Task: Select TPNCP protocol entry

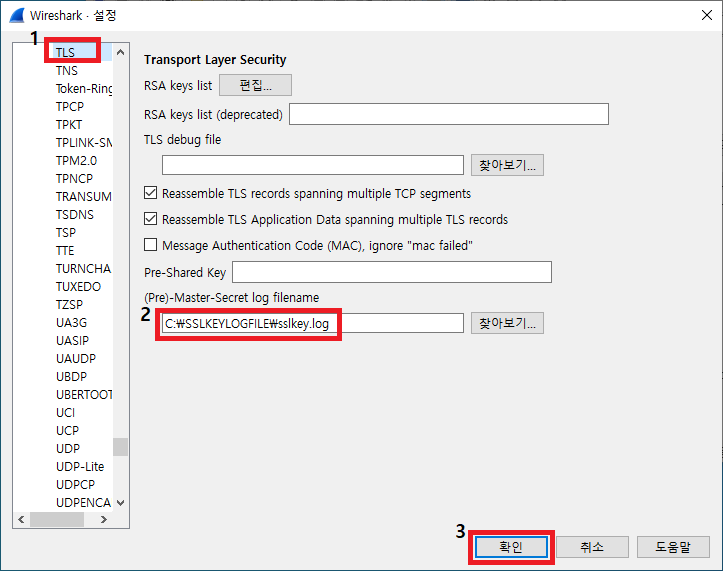Action: [74, 178]
